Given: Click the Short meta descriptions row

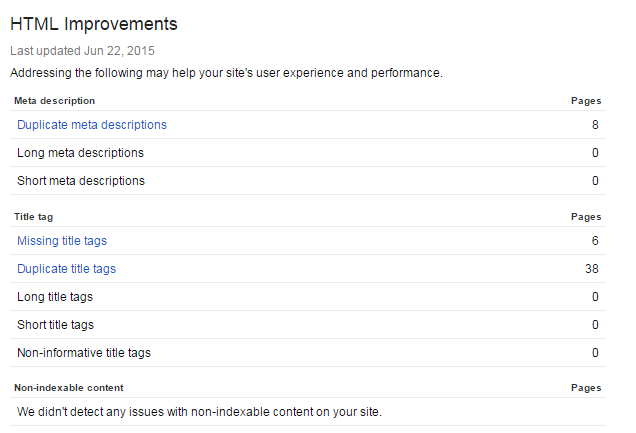Looking at the screenshot, I should coord(308,180).
